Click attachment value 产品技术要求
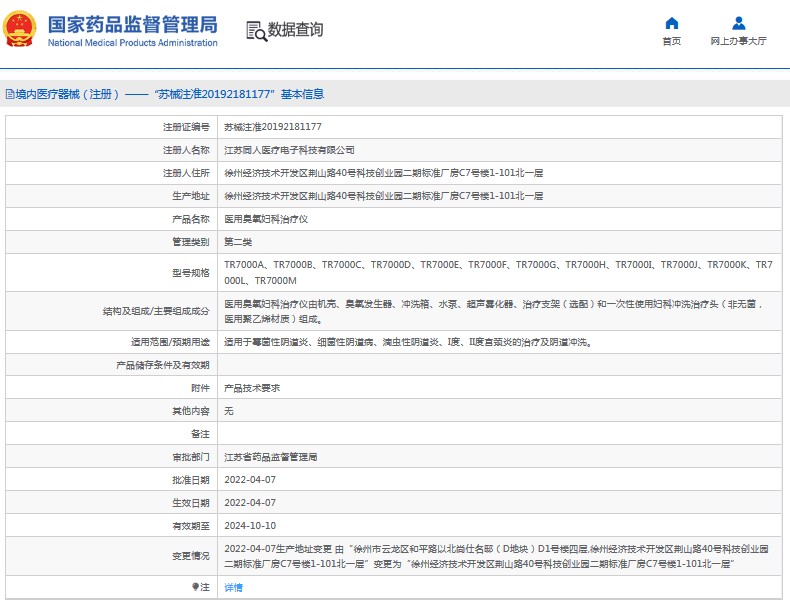The width and height of the screenshot is (790, 608). pos(252,388)
